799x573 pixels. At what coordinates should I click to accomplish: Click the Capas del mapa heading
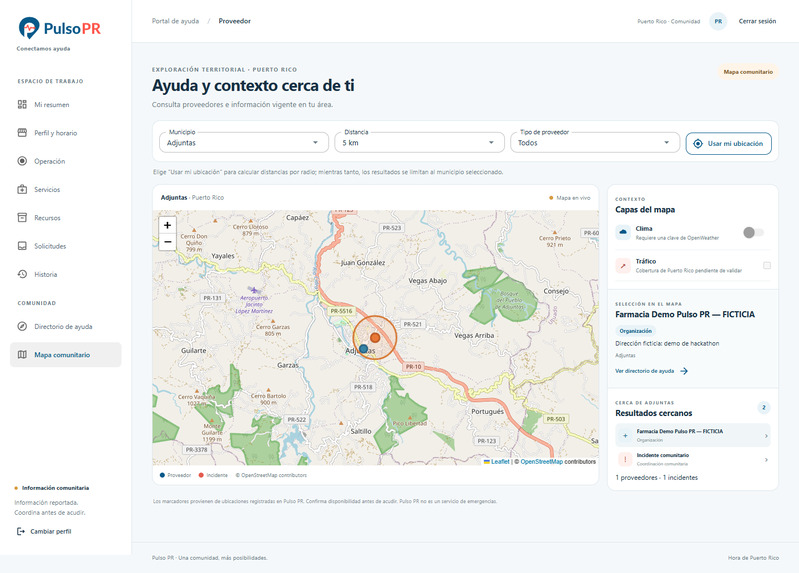(x=645, y=210)
